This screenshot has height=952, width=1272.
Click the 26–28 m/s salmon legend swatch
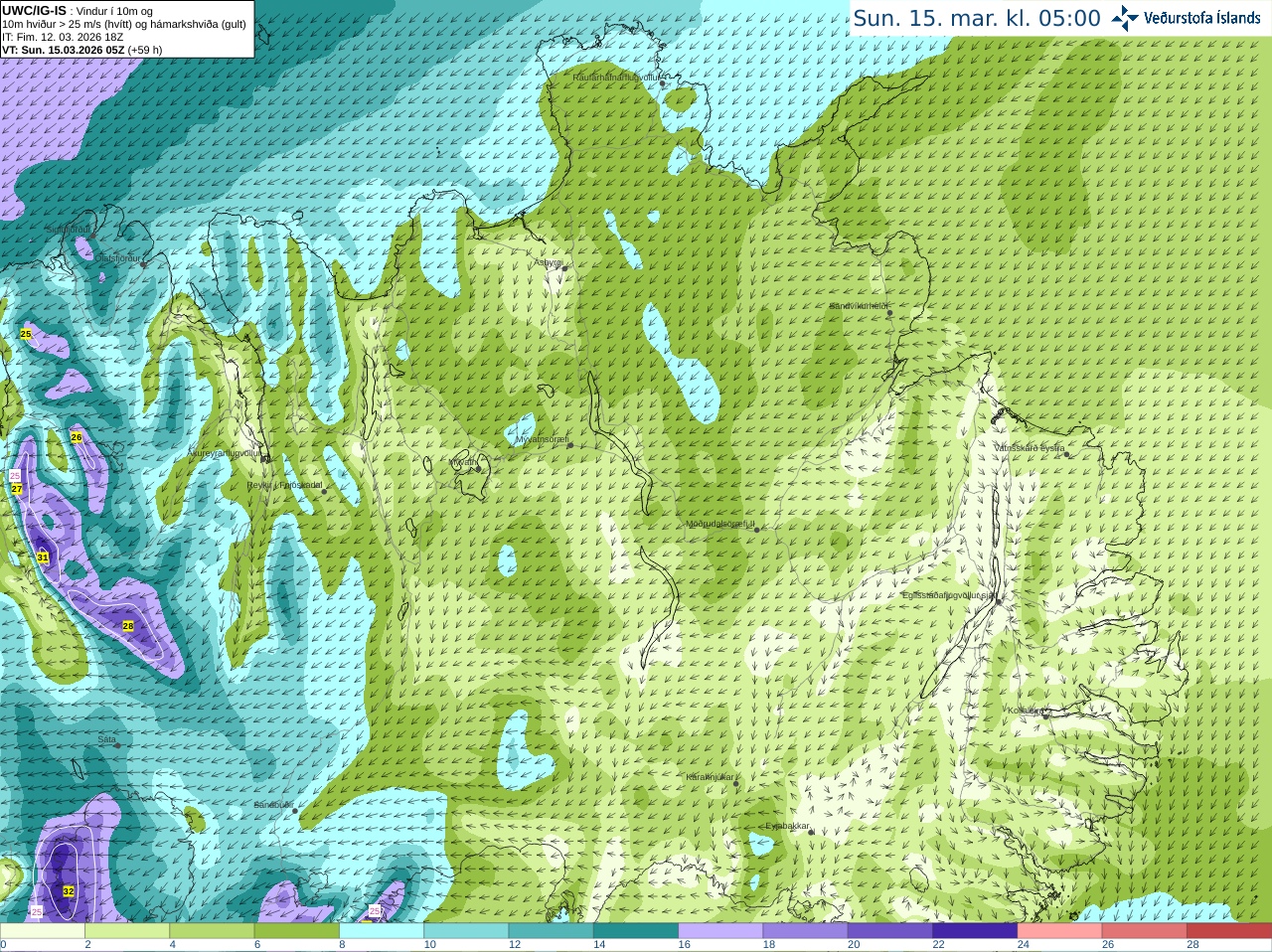pos(1145,931)
